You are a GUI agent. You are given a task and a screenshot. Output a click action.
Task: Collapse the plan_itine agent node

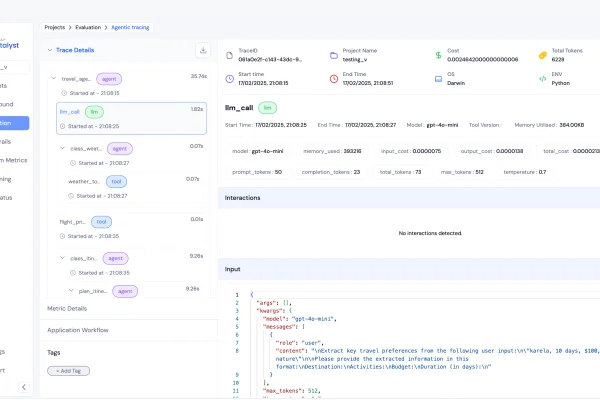pyautogui.click(x=71, y=291)
